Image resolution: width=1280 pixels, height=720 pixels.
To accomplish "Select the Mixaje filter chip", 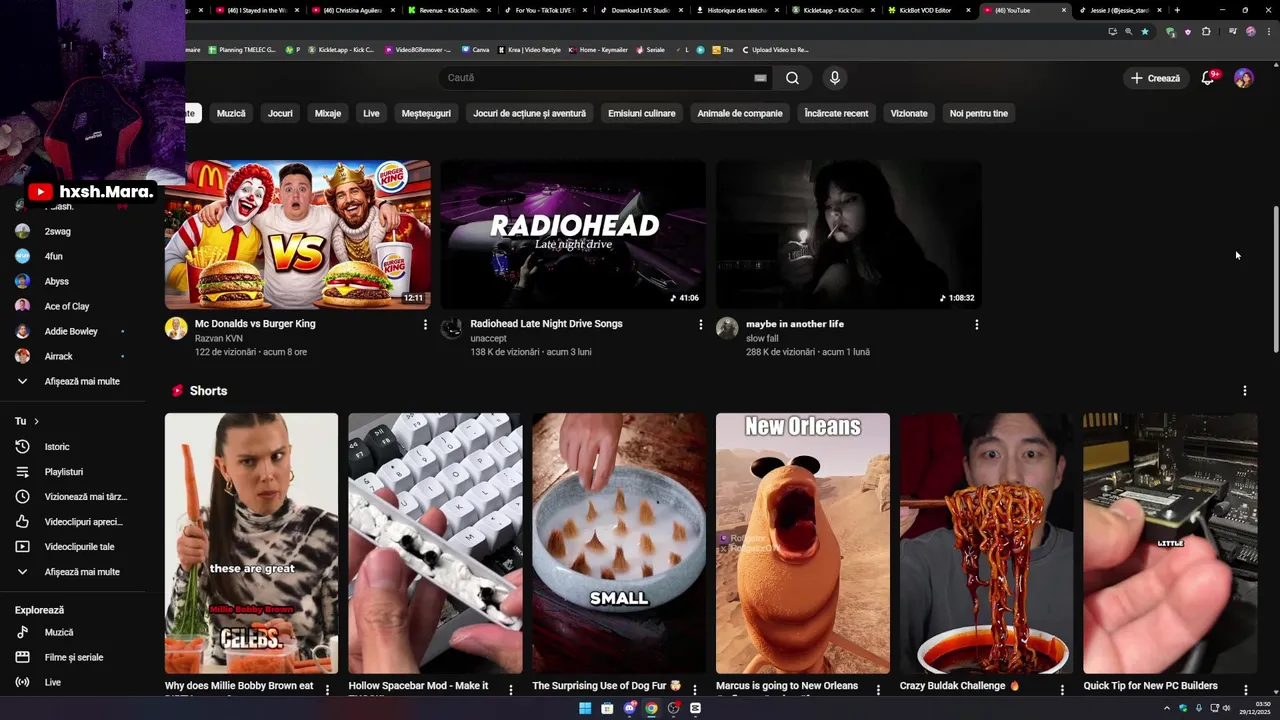I will tap(328, 113).
